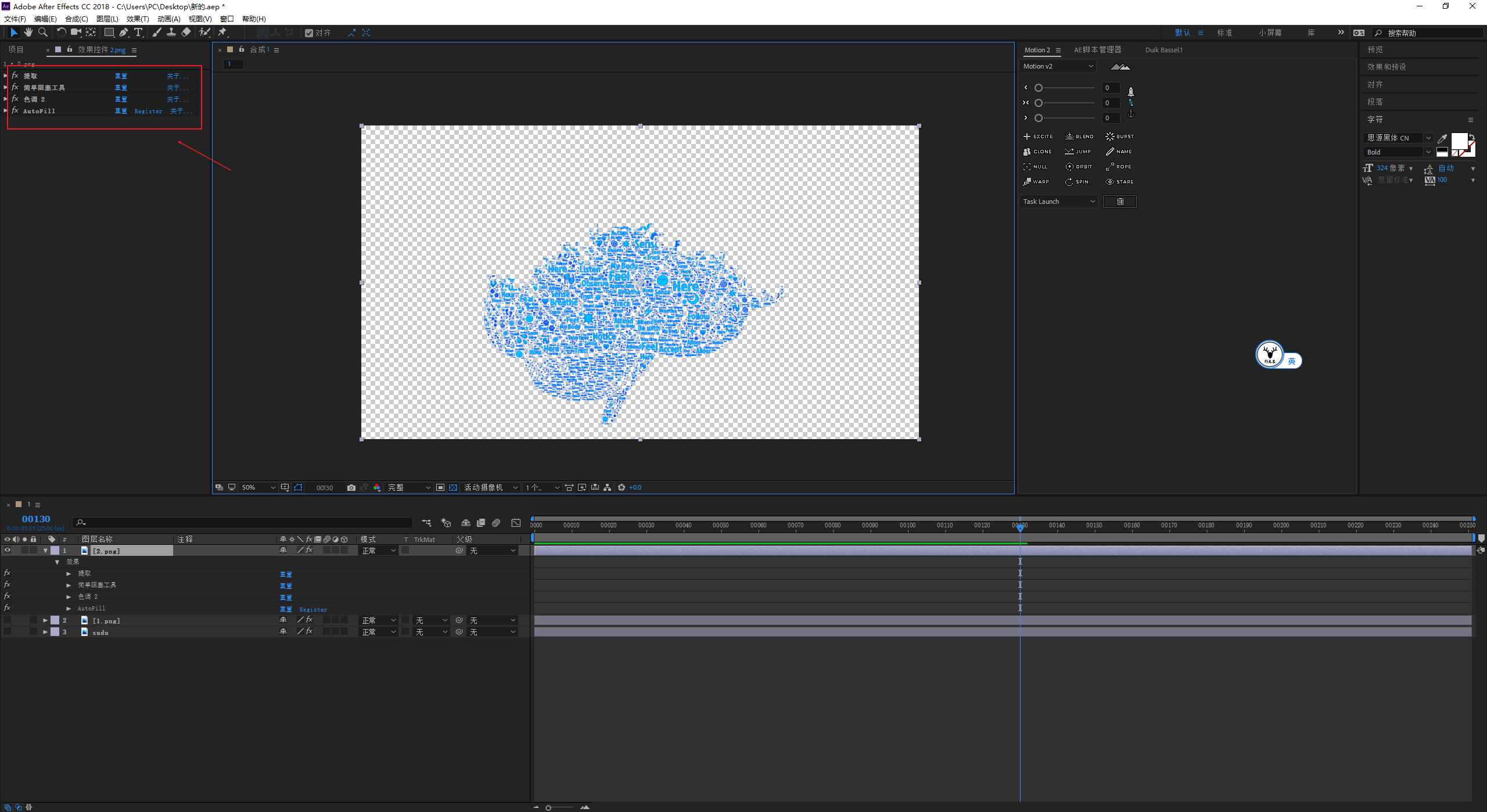Screen dimensions: 1487x812
Task: Expand 提取 effect in effect controls
Action: point(6,76)
